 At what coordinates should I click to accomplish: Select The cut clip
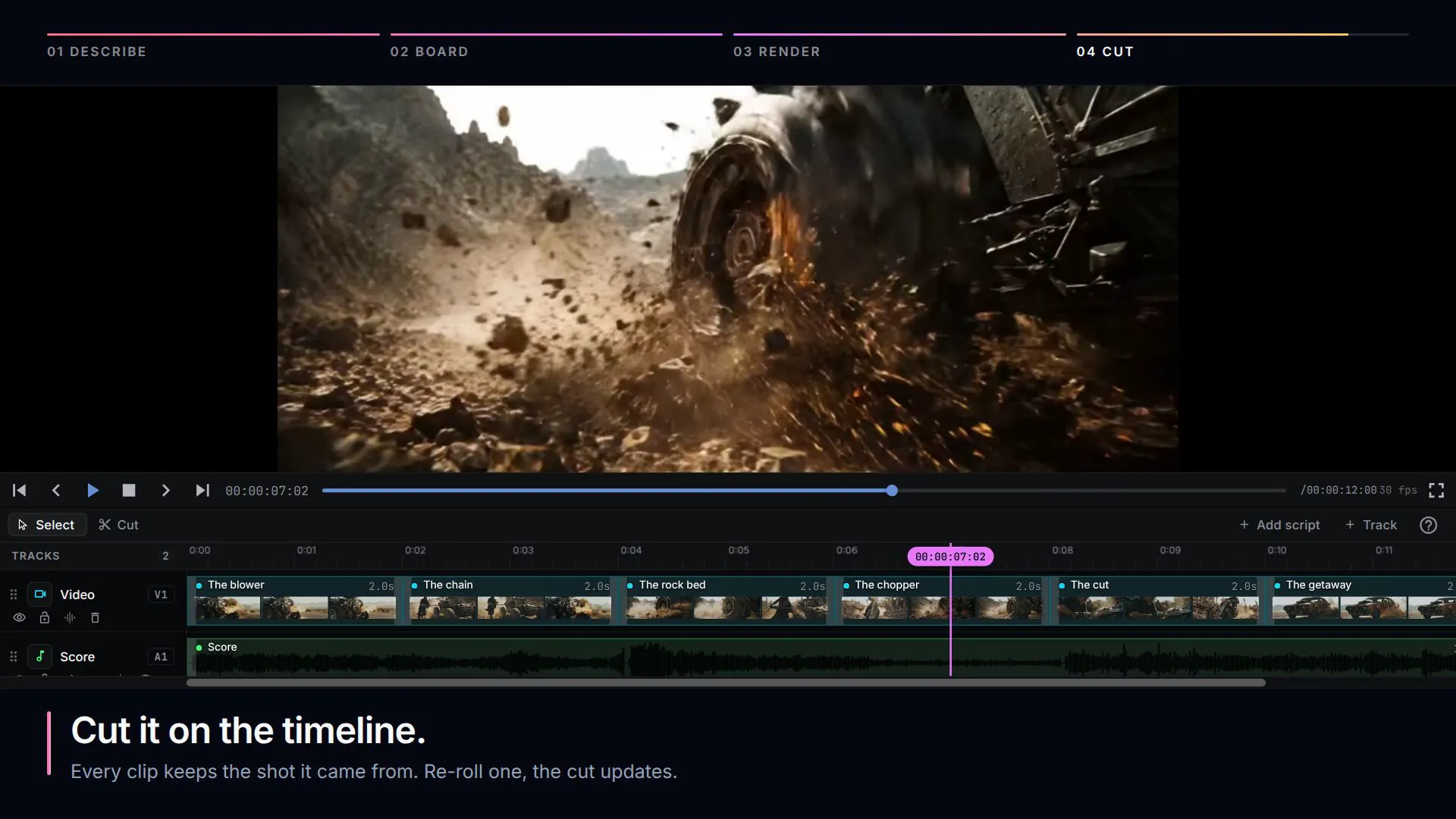coord(1158,601)
